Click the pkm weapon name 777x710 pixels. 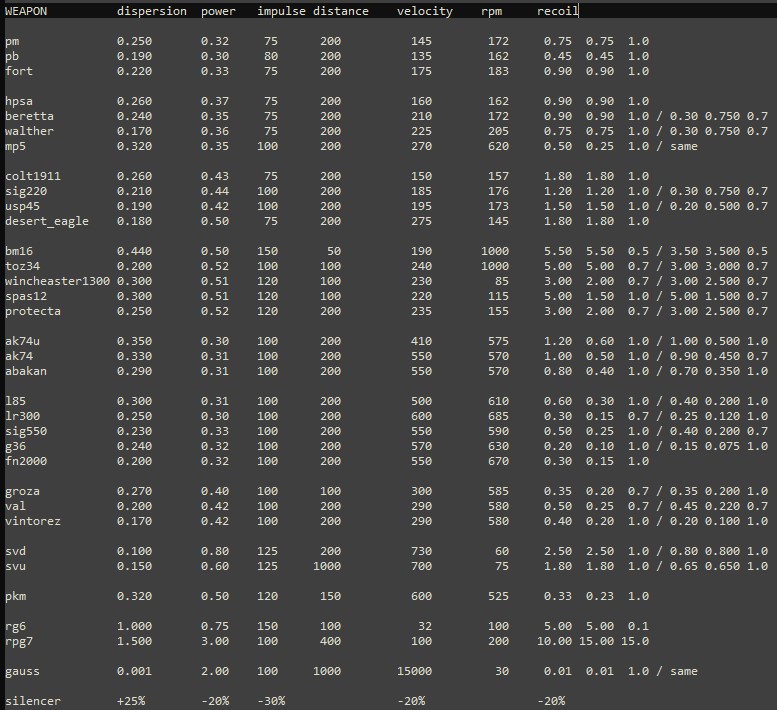[x=15, y=596]
